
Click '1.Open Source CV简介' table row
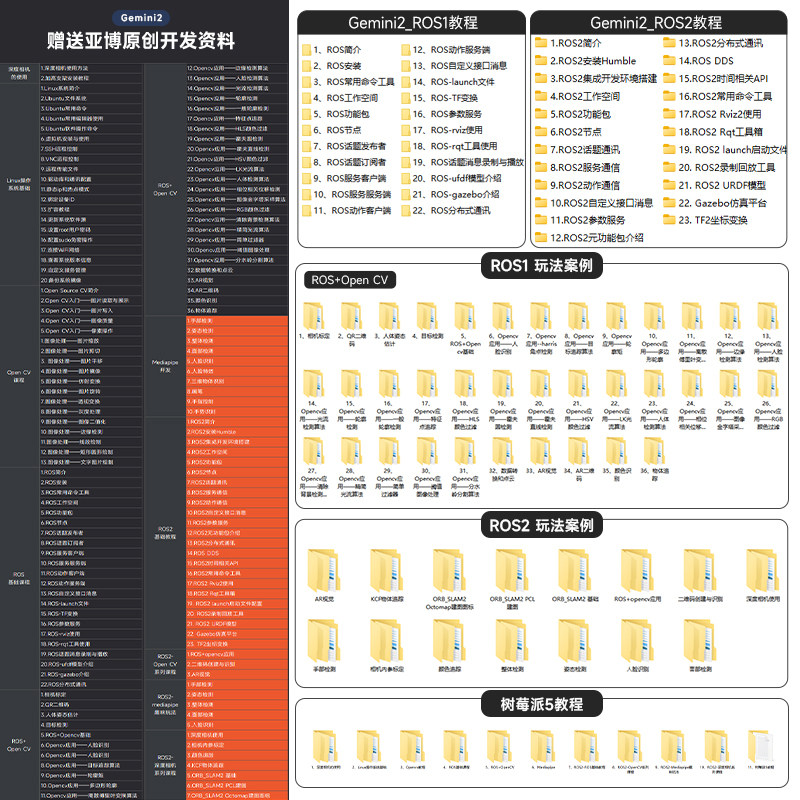tap(91, 290)
